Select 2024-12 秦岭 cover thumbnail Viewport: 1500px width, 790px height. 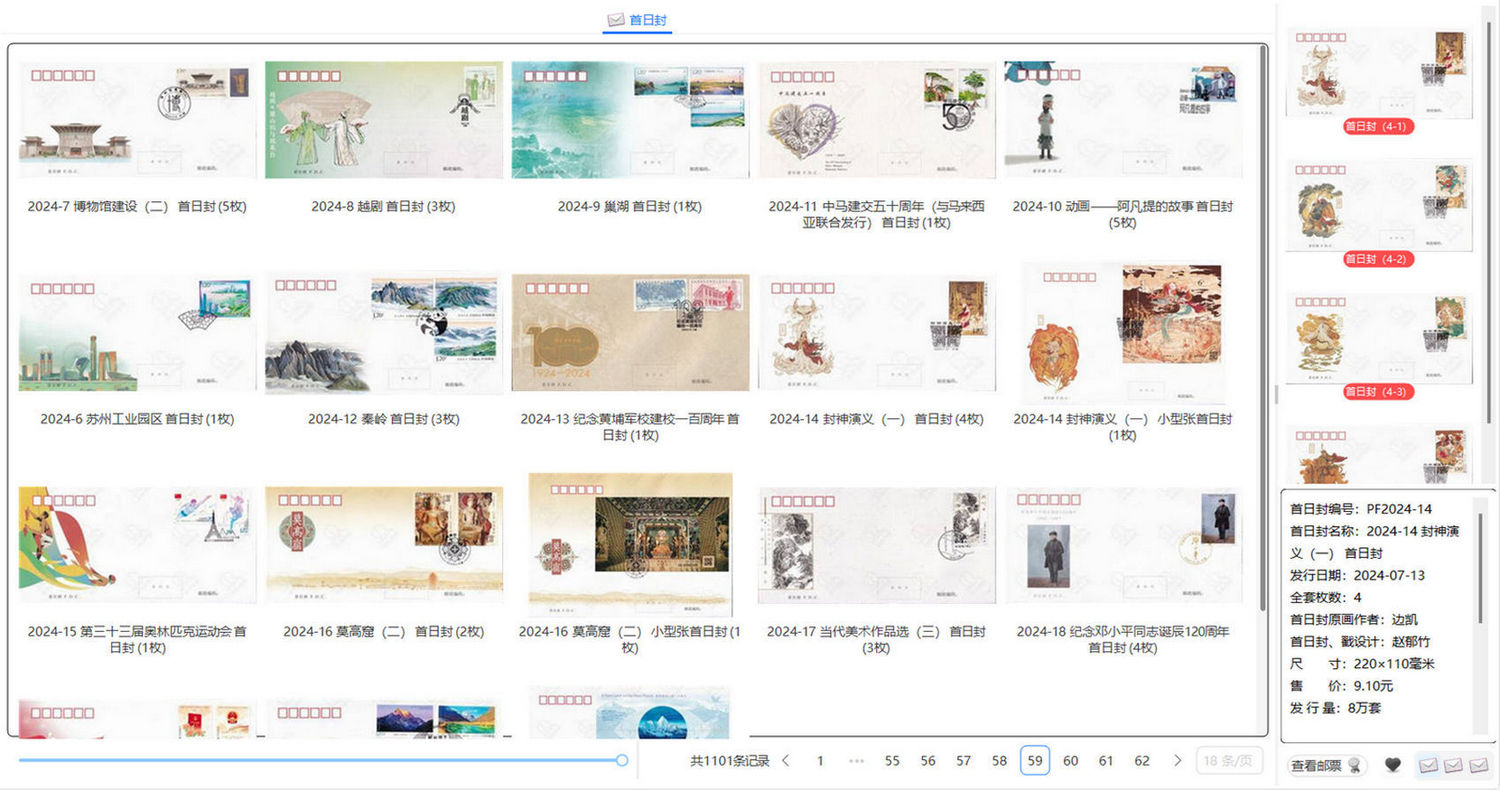click(x=383, y=333)
